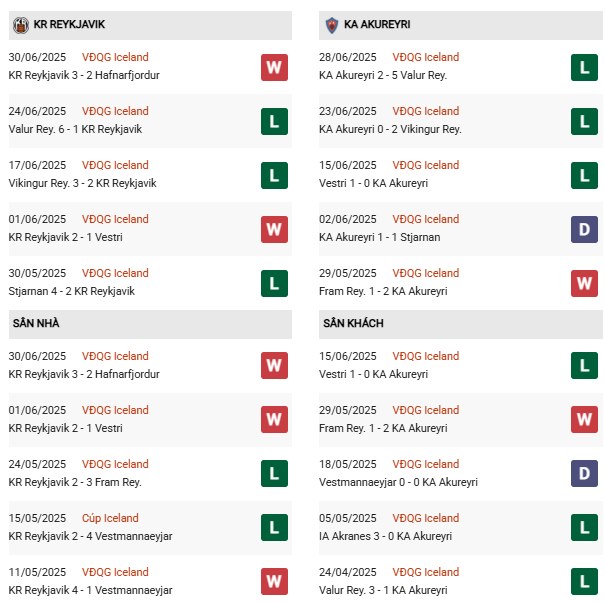Click the D badge for Vestmannaeyjar 0-0 KA Akureyri
Screen dimensions: 605x603
point(584,474)
